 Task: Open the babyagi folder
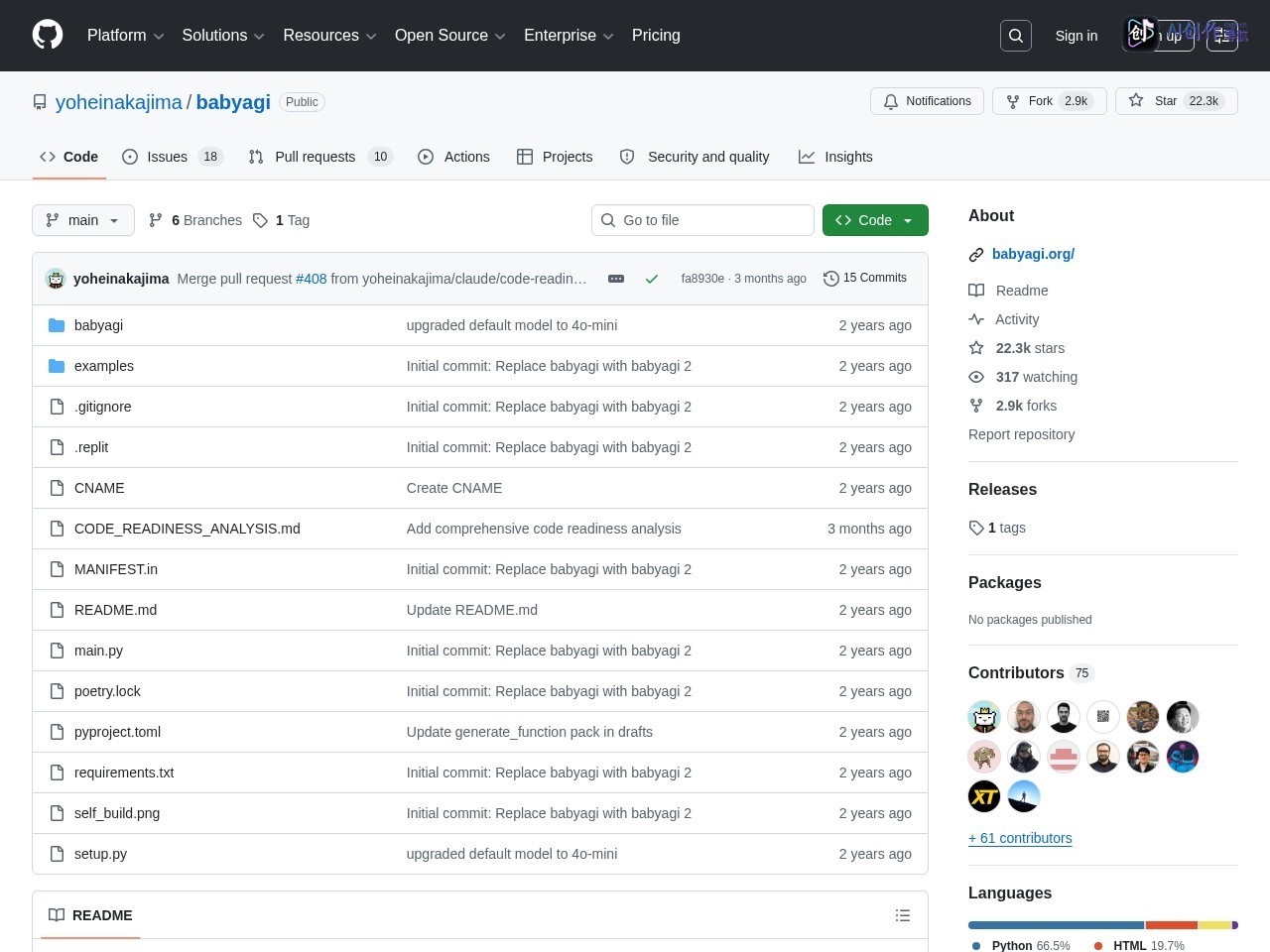point(98,325)
